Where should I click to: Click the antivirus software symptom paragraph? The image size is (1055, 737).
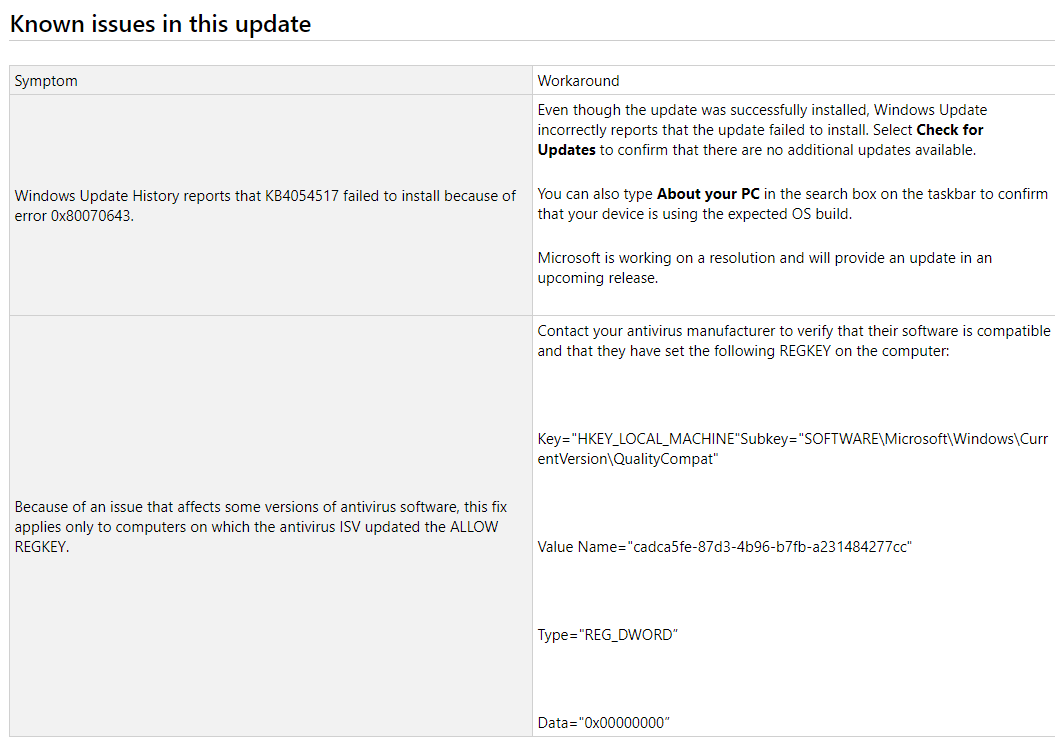coord(261,527)
